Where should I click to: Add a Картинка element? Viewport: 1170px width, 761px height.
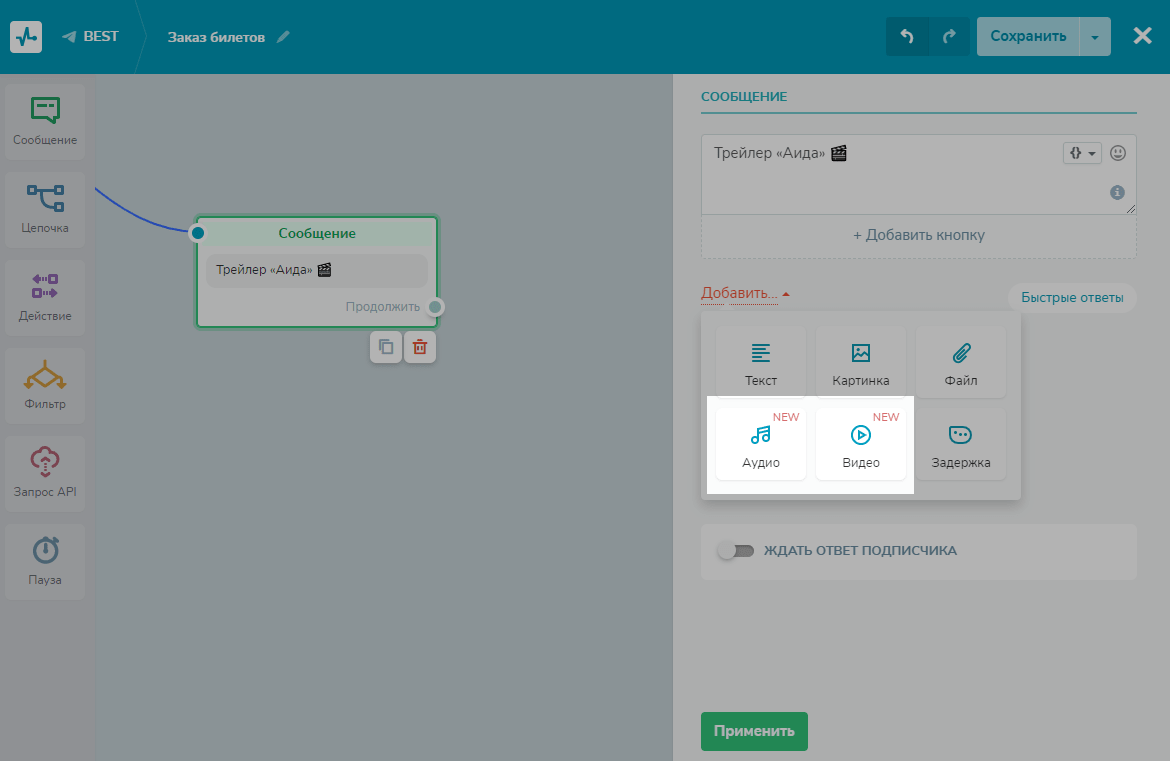click(x=861, y=362)
